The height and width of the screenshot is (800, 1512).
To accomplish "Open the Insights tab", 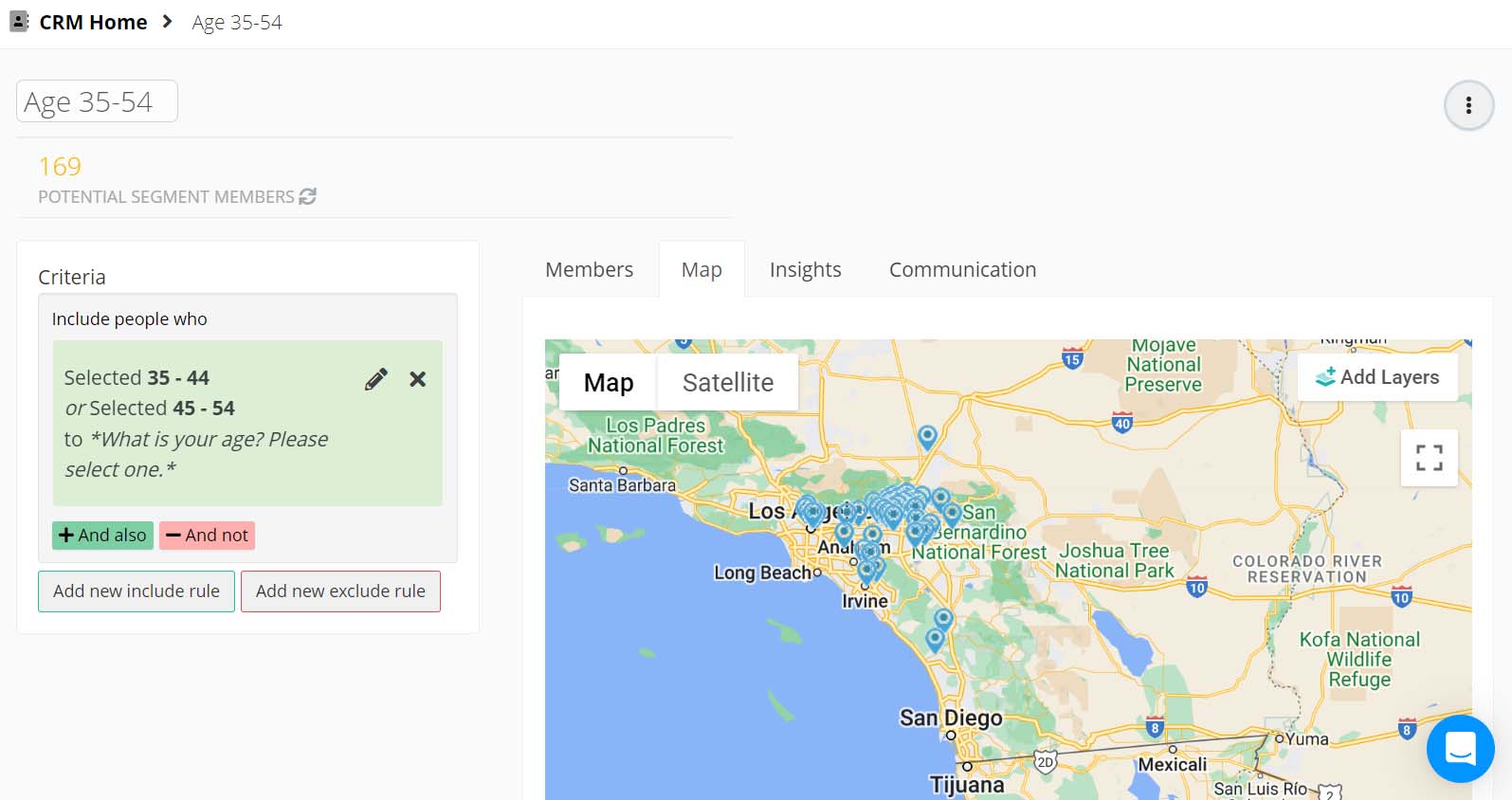I will click(805, 270).
